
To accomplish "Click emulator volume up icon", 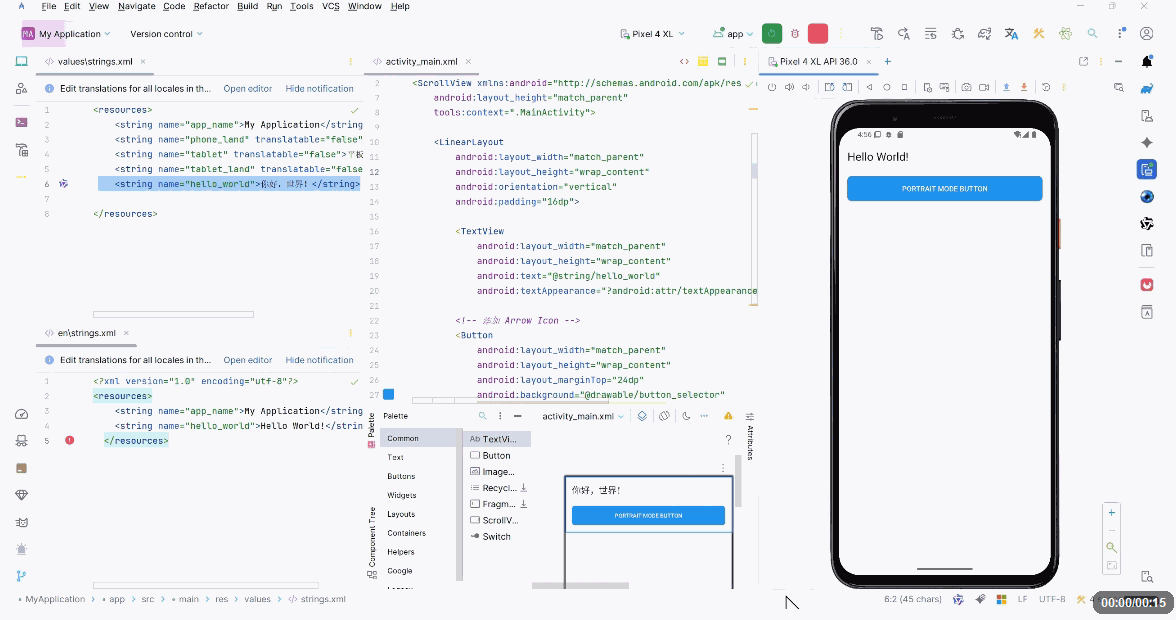I will (x=789, y=87).
